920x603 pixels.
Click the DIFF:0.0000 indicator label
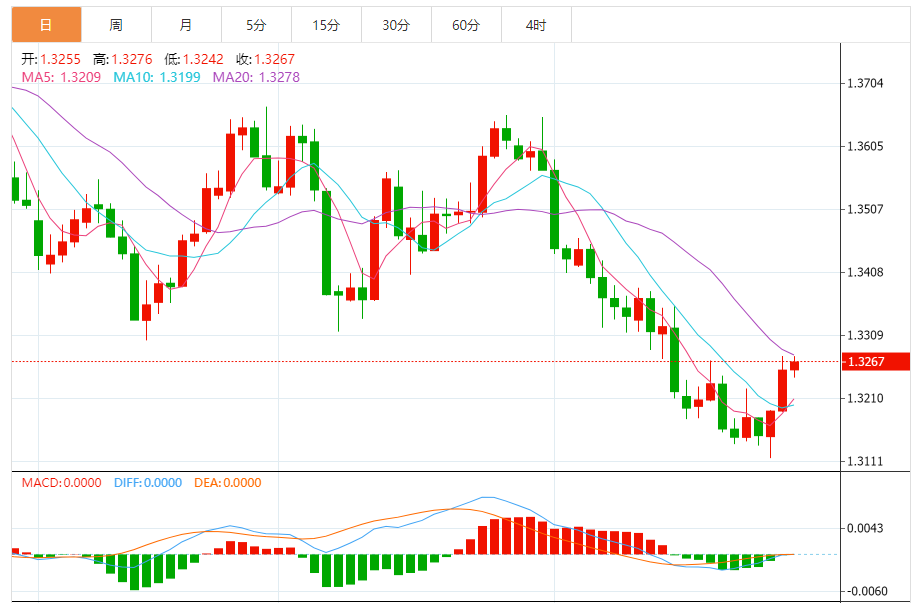coord(148,483)
